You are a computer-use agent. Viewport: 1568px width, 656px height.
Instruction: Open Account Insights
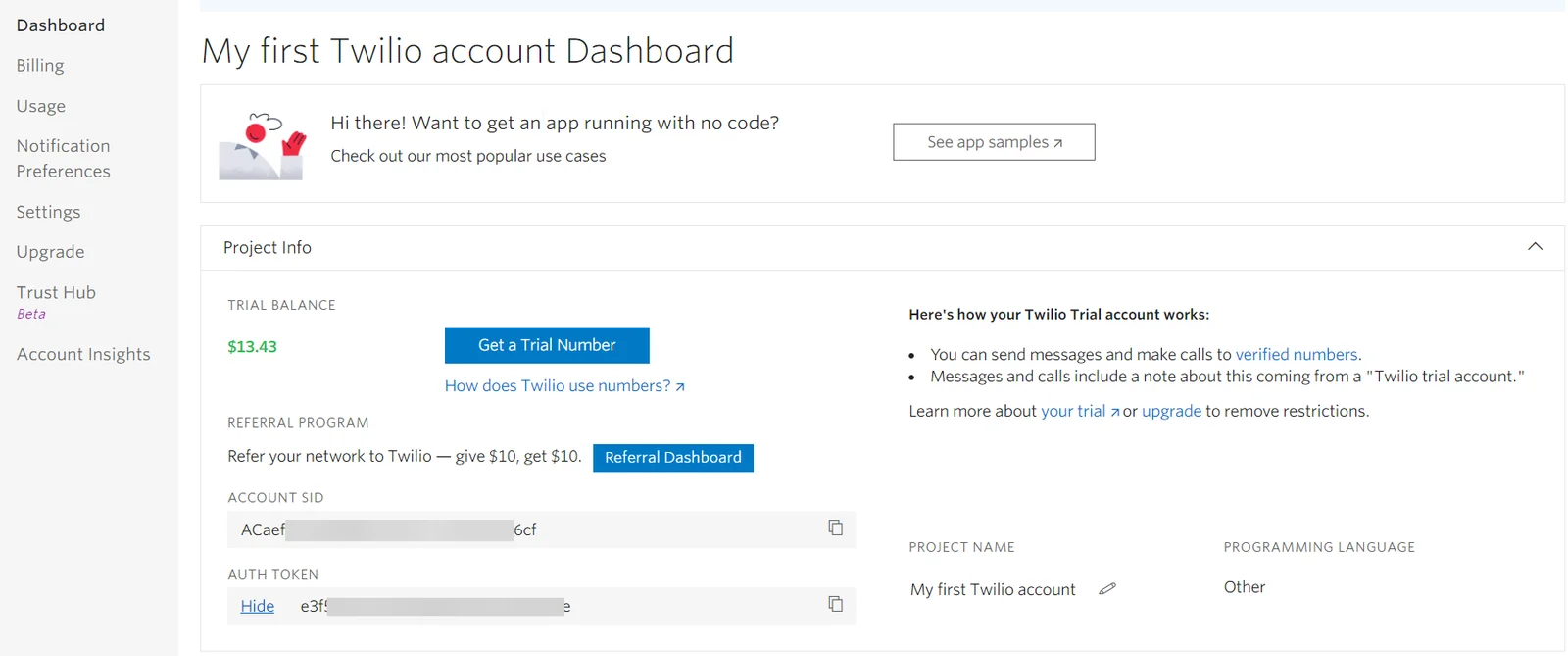tap(83, 354)
